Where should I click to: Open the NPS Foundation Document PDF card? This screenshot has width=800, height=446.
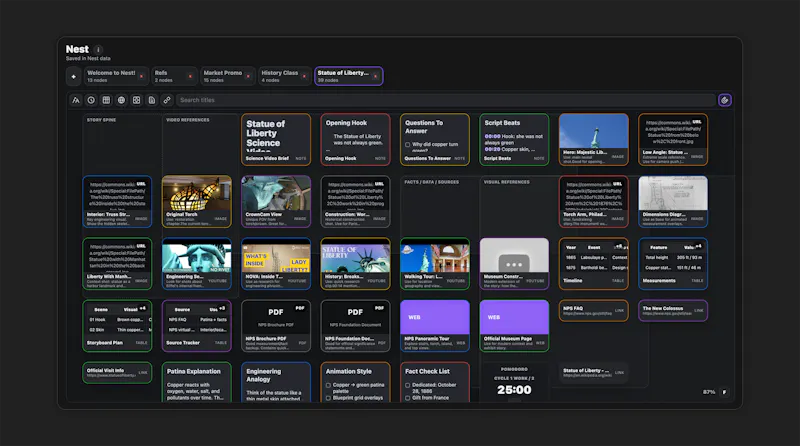(x=355, y=326)
